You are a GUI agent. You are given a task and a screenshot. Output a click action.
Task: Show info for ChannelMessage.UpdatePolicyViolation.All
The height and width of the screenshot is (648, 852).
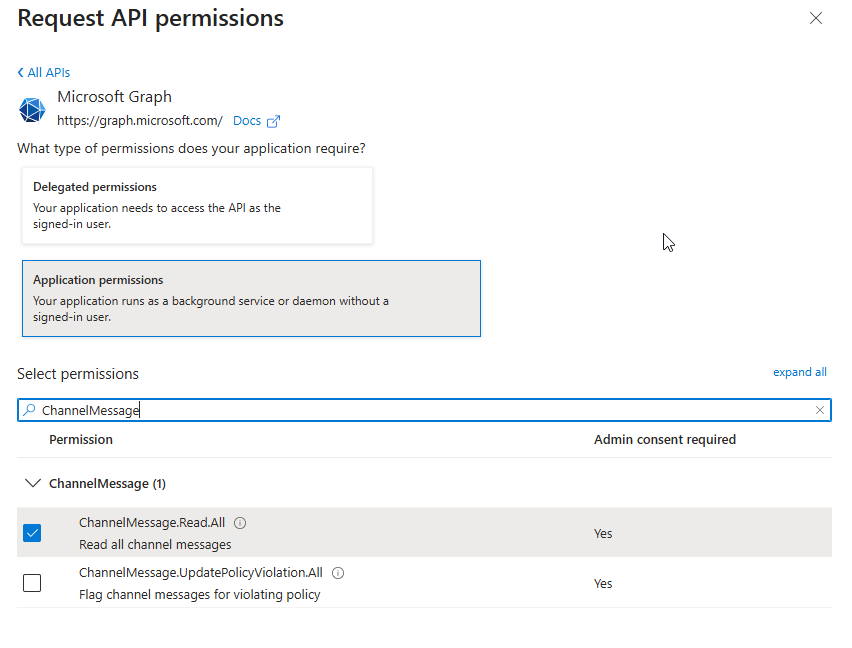click(338, 573)
